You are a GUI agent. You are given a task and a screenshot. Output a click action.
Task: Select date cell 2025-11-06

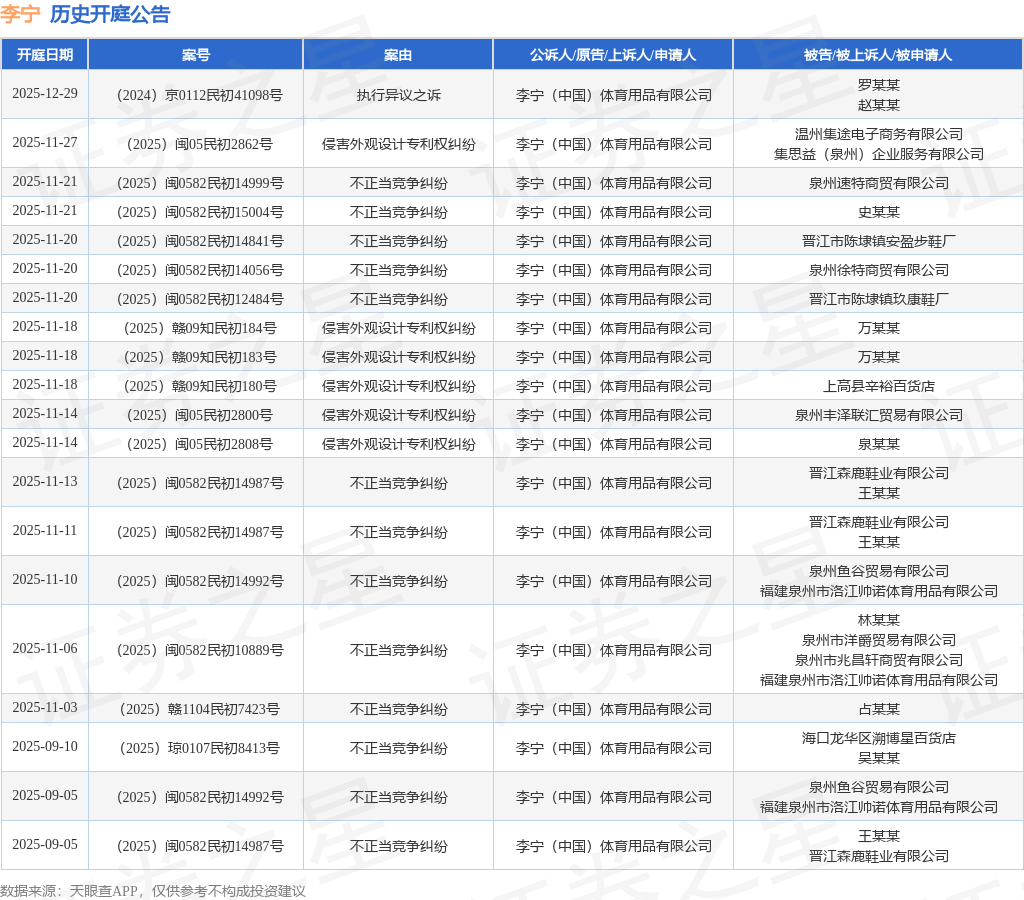coord(44,649)
